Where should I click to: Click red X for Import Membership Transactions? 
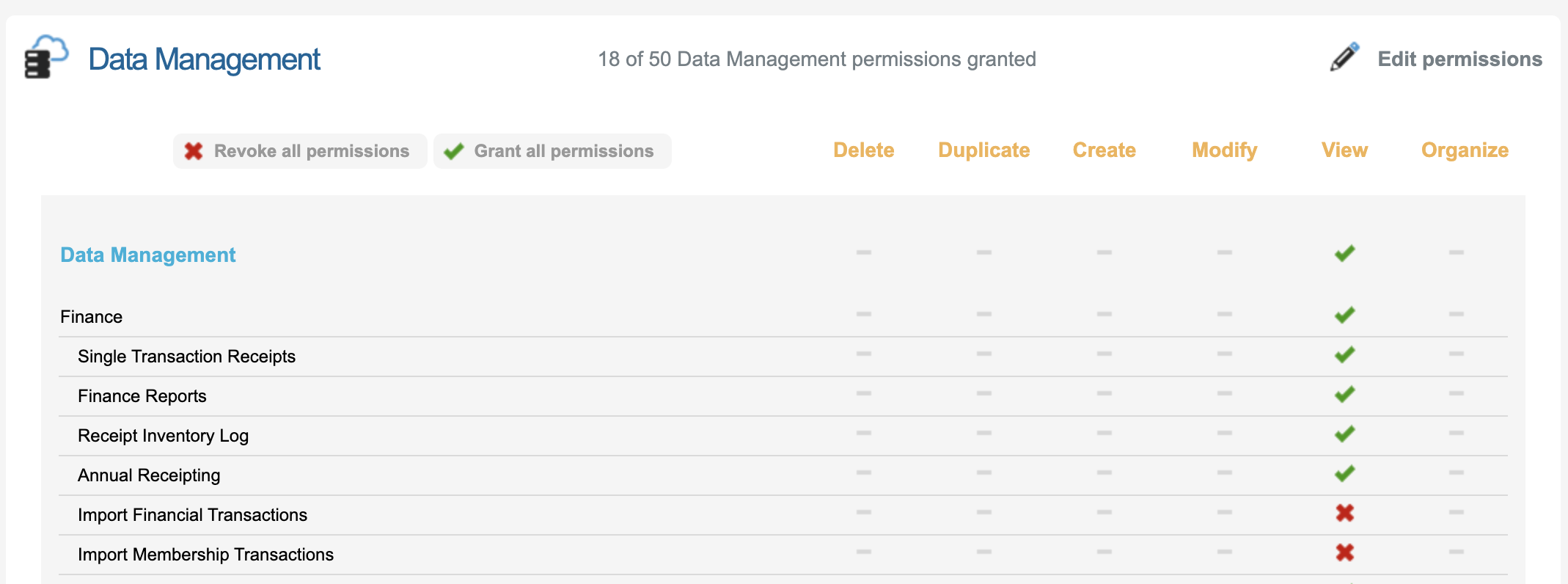pyautogui.click(x=1344, y=553)
